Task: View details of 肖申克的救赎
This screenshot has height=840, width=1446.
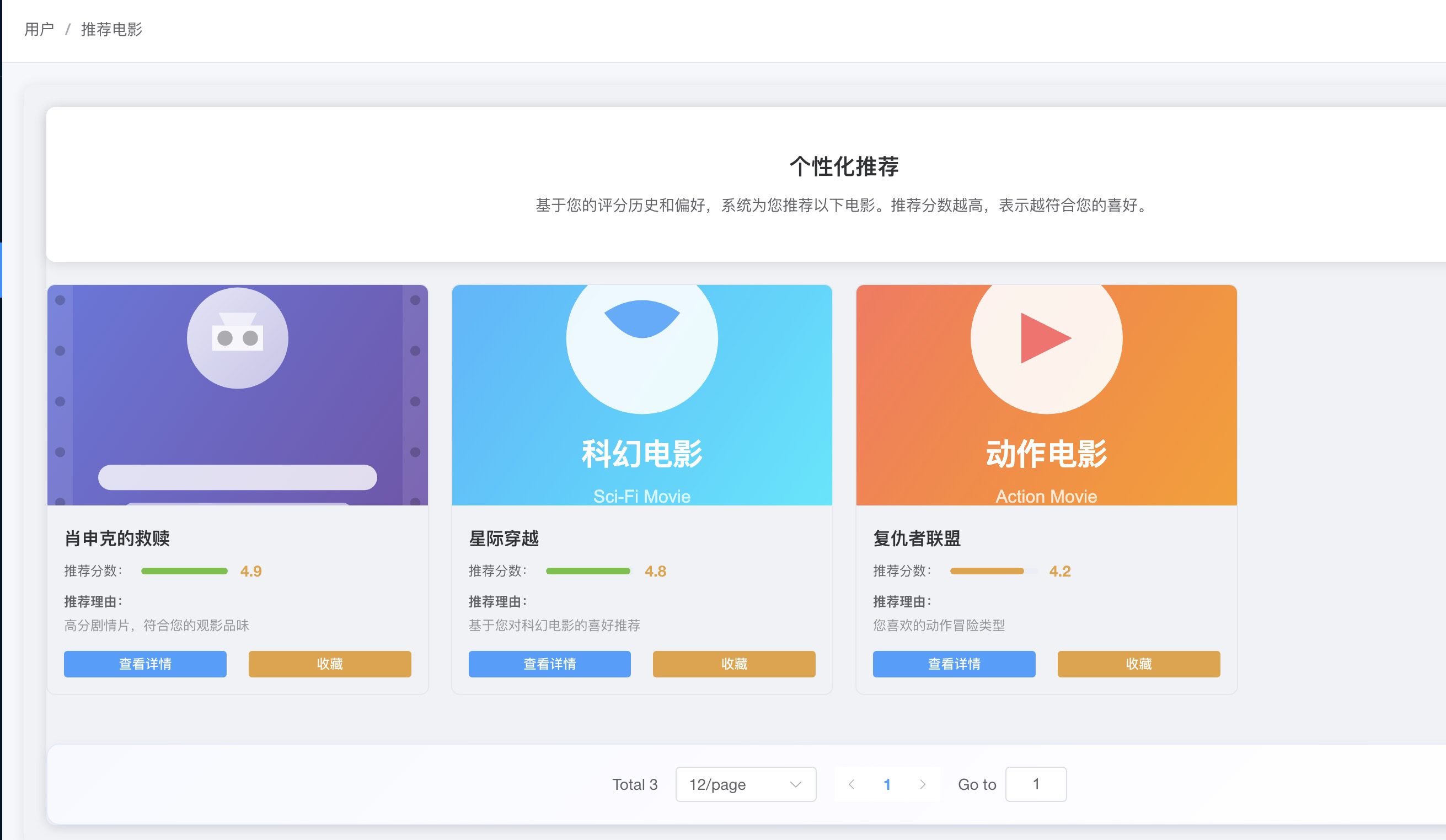Action: (x=144, y=664)
